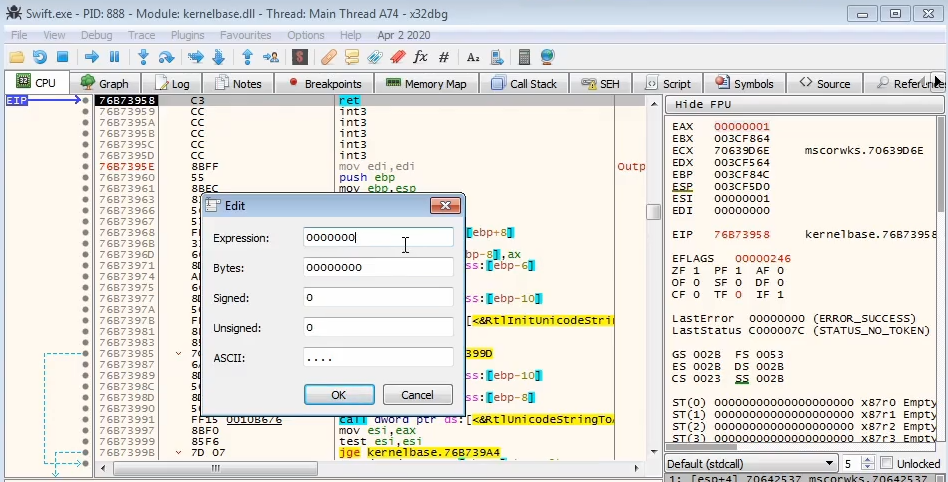Toggle the Unlocked checkbox

[x=887, y=463]
